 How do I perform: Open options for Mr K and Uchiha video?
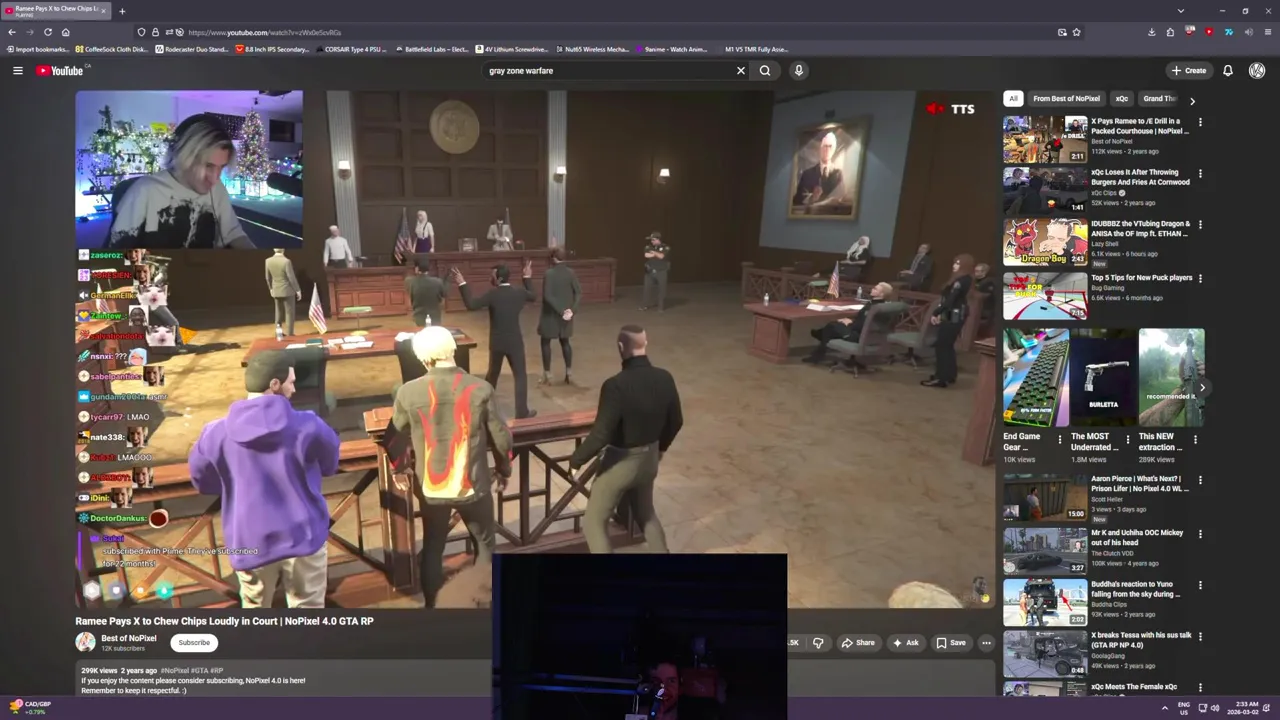point(1200,533)
